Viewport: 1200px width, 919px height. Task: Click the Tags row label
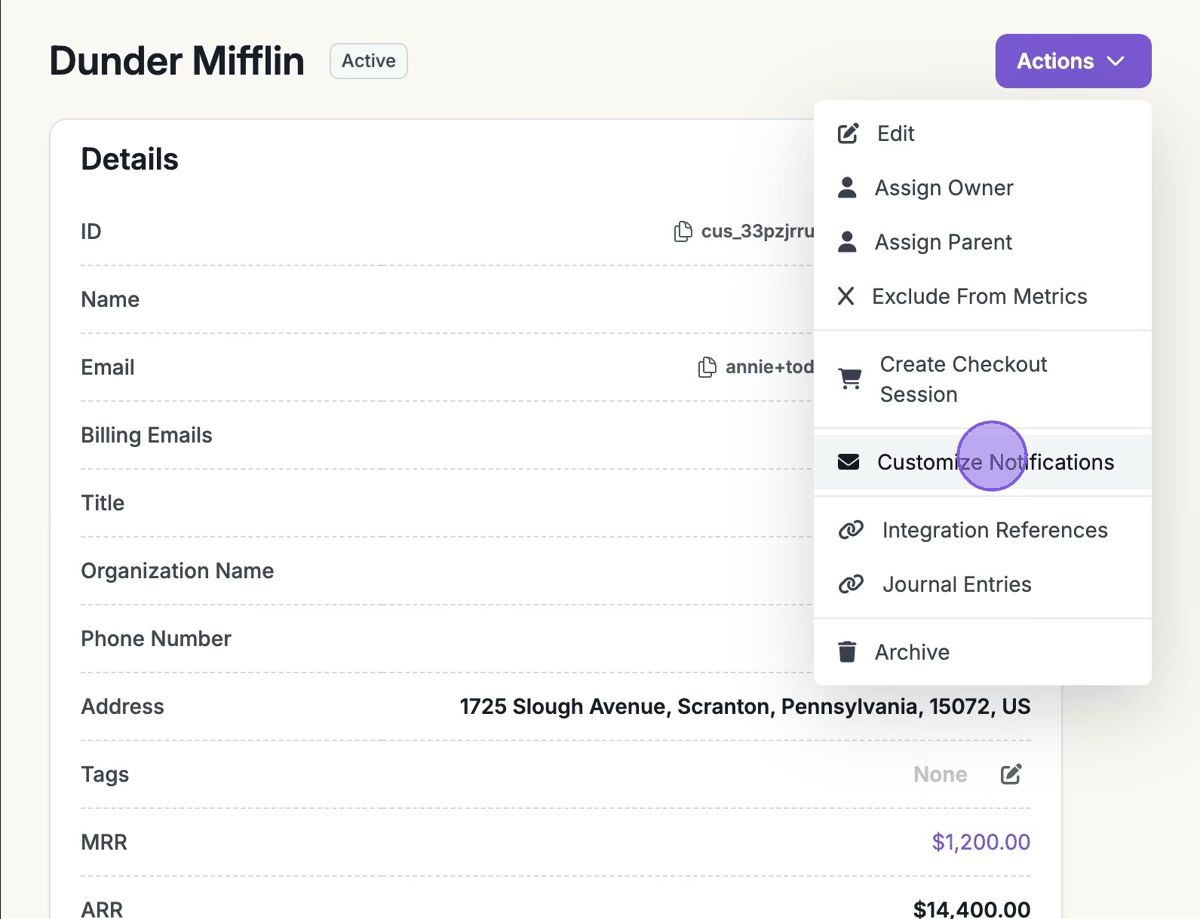click(x=105, y=774)
